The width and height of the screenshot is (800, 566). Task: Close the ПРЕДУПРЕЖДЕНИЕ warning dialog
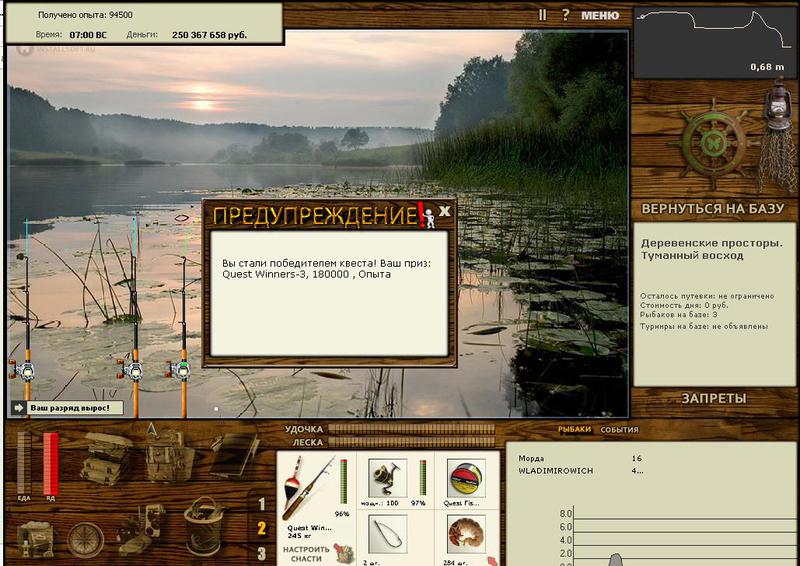(x=445, y=211)
